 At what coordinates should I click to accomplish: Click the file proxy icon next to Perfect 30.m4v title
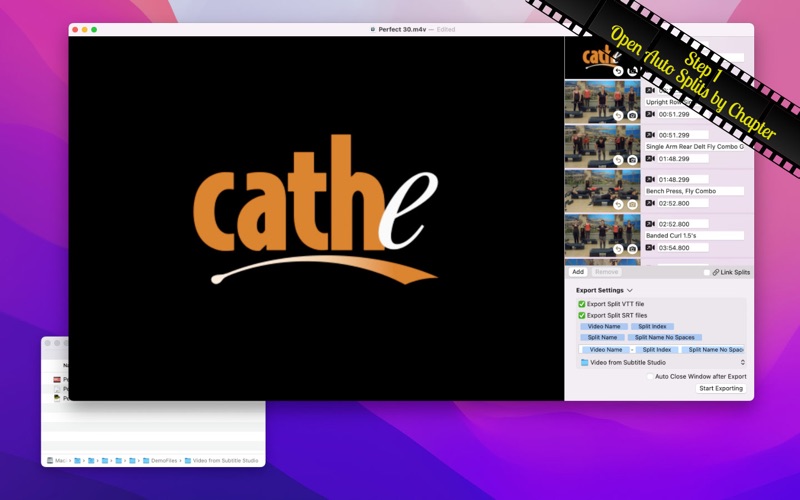tap(373, 30)
